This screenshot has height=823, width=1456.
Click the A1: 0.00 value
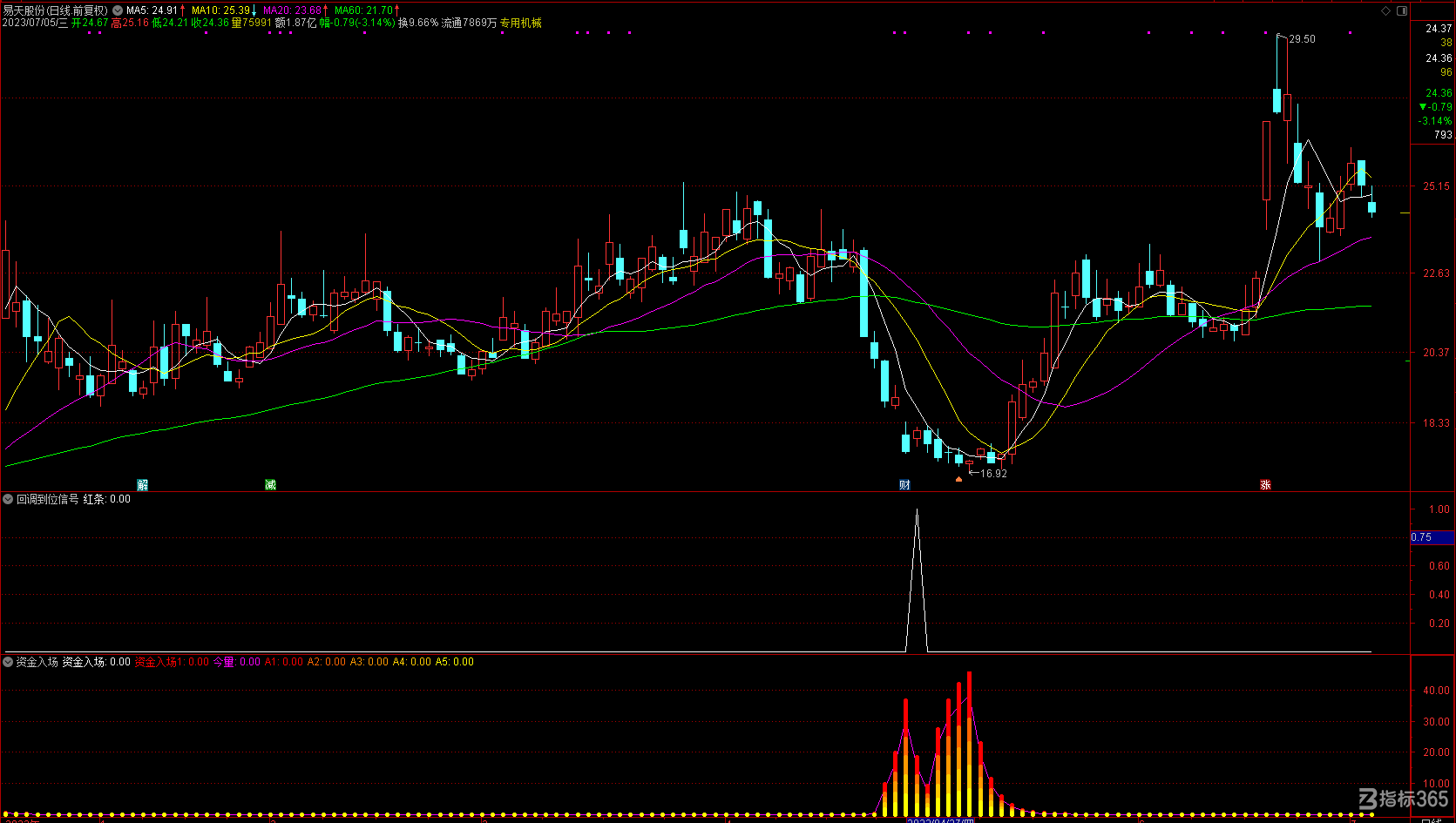pos(284,662)
